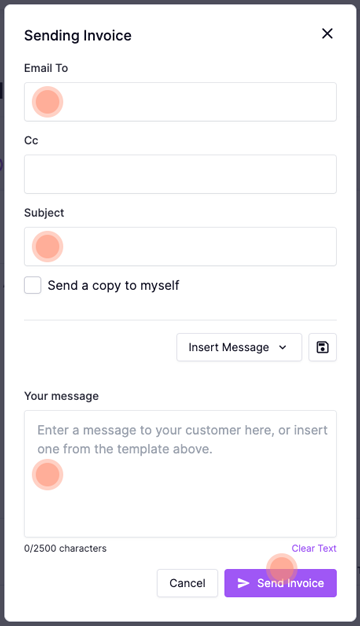This screenshot has height=626, width=360.
Task: Click the Cancel button
Action: click(x=187, y=583)
